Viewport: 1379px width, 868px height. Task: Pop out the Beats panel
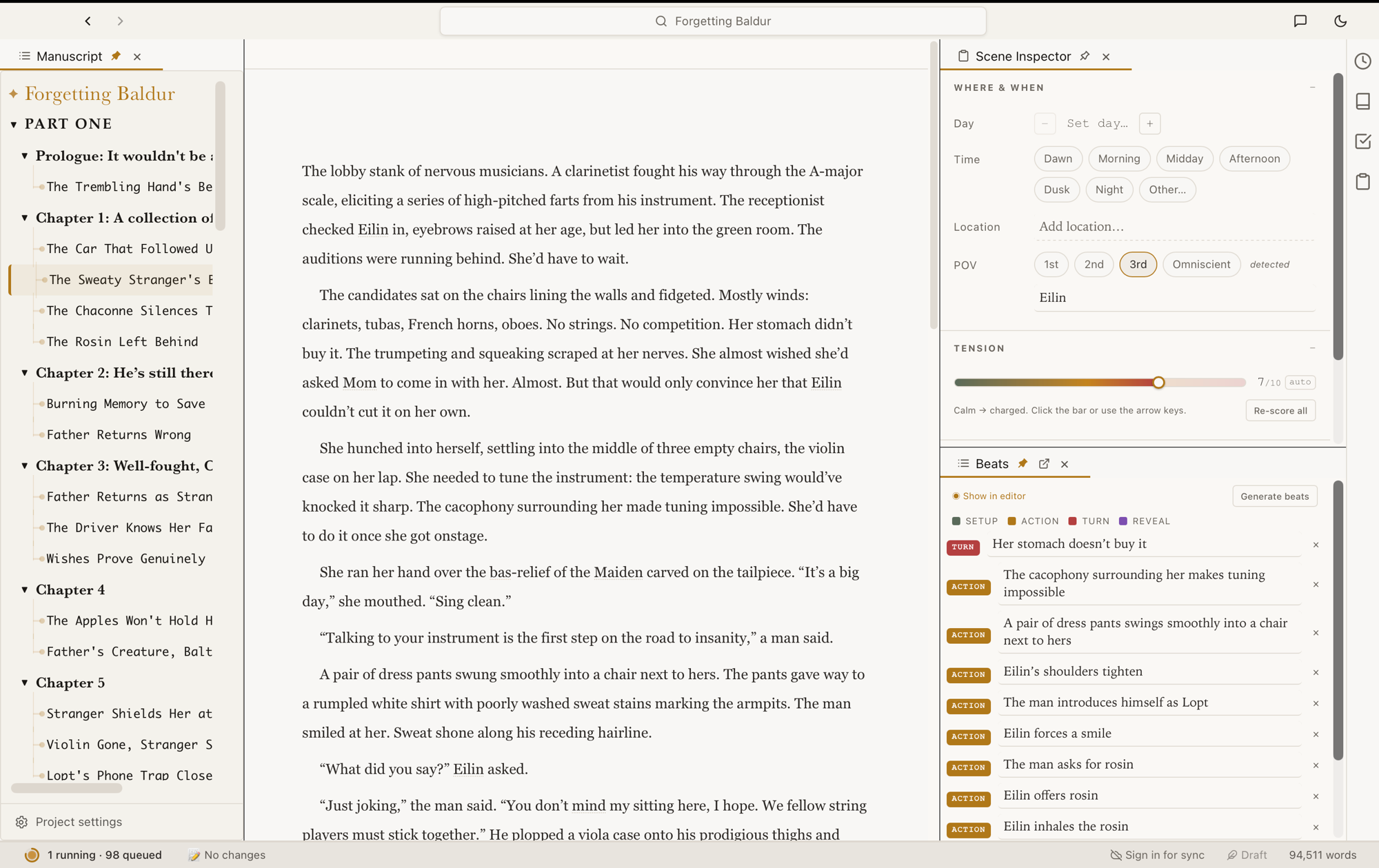pyautogui.click(x=1044, y=463)
